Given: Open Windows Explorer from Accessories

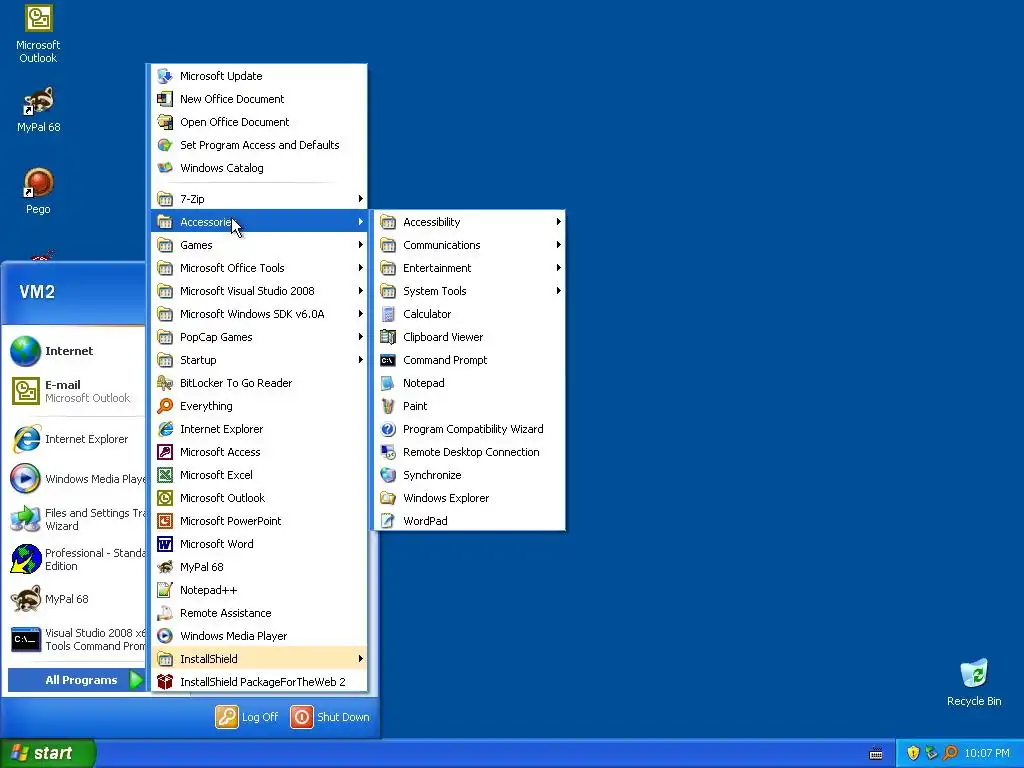Looking at the screenshot, I should tap(470, 498).
